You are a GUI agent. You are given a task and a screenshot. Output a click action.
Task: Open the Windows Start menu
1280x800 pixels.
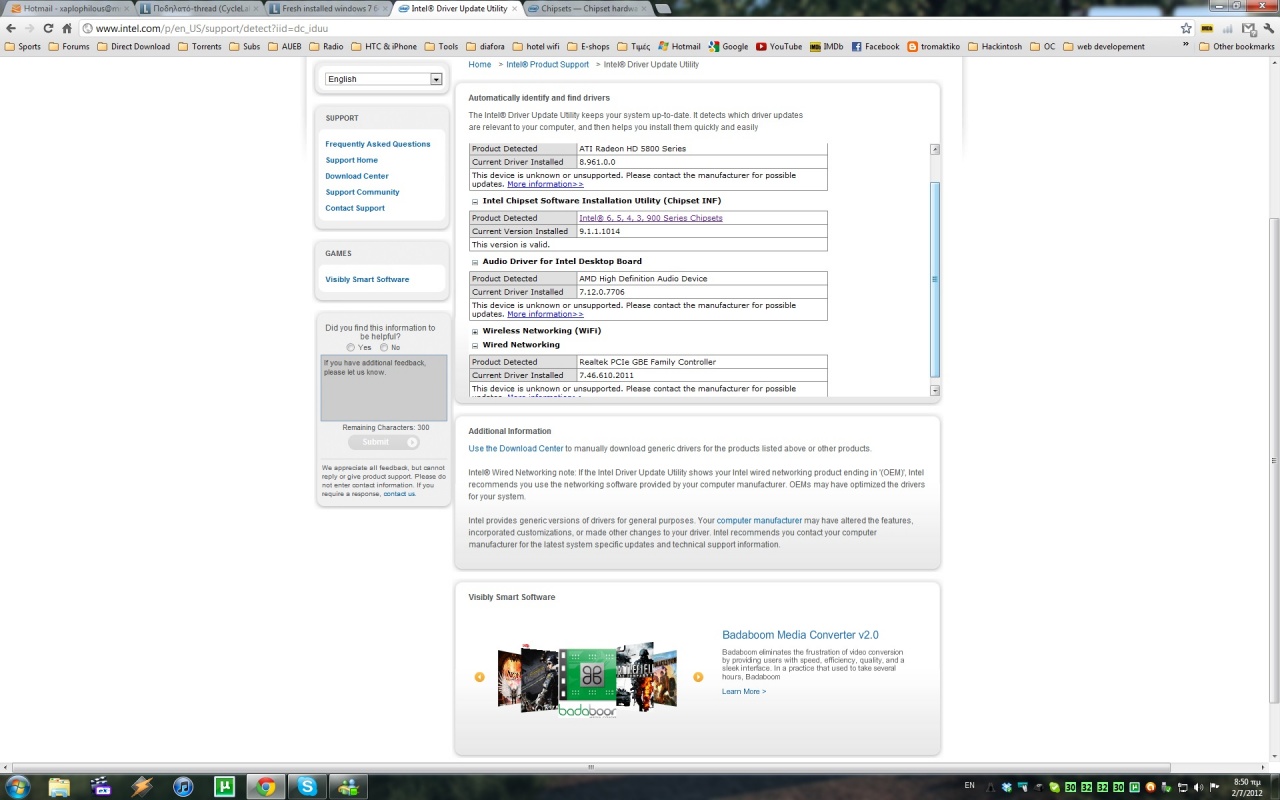pyautogui.click(x=18, y=786)
